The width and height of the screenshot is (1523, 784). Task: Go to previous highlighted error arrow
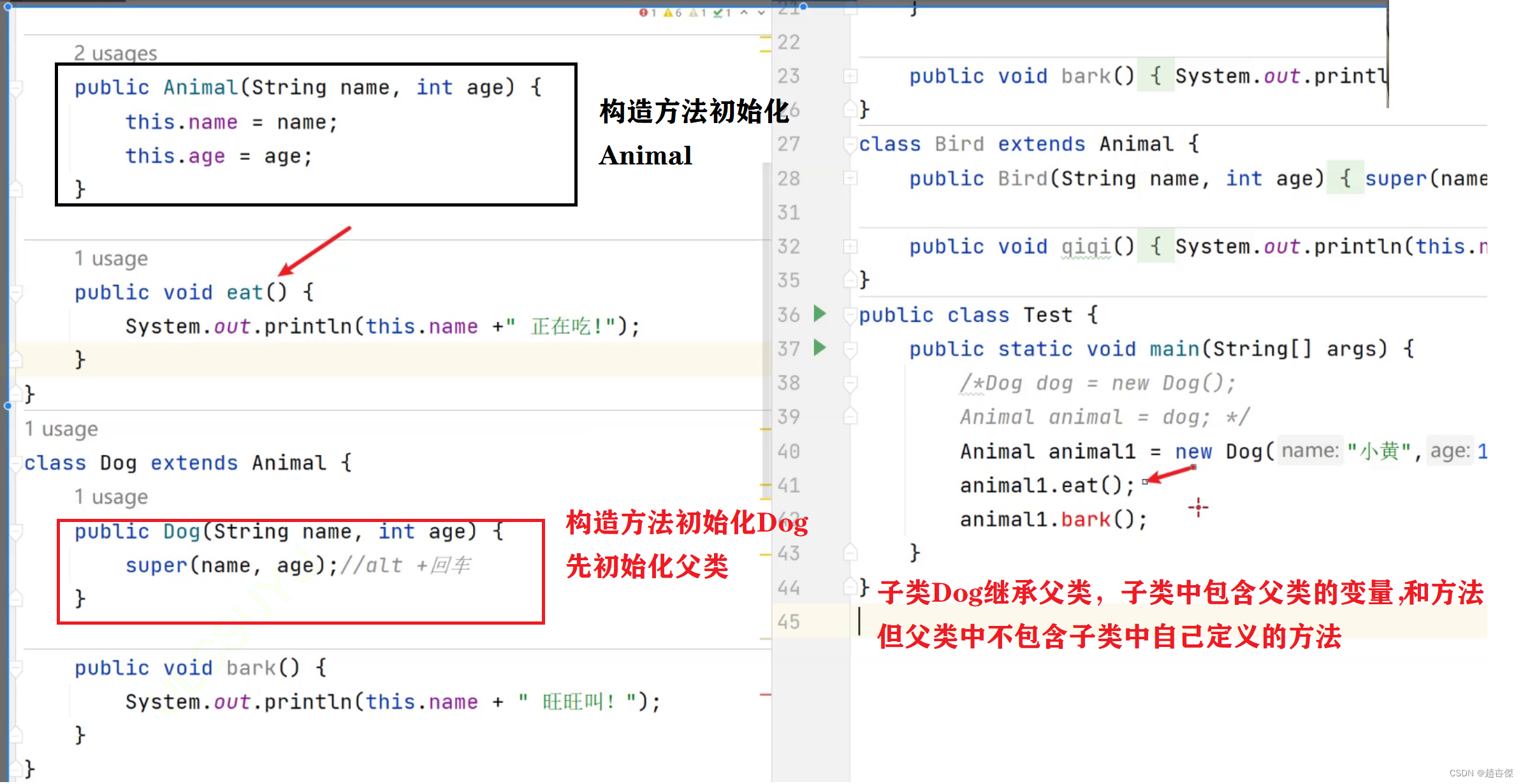[x=744, y=13]
